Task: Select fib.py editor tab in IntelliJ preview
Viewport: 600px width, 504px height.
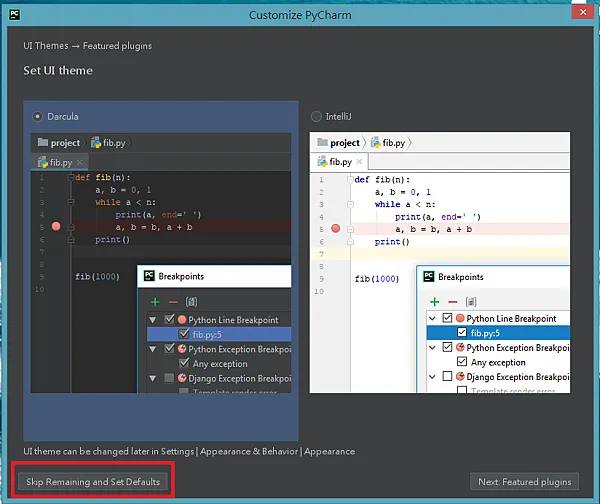Action: (x=340, y=162)
